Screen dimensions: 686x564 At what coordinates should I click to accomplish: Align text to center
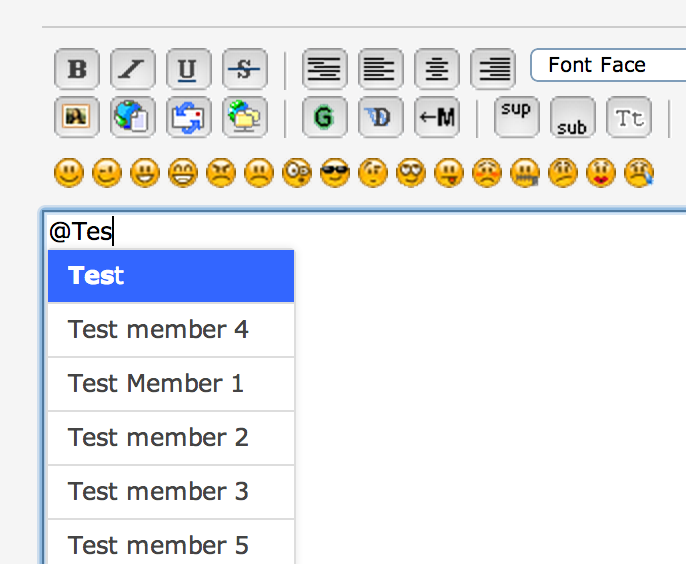(x=437, y=69)
